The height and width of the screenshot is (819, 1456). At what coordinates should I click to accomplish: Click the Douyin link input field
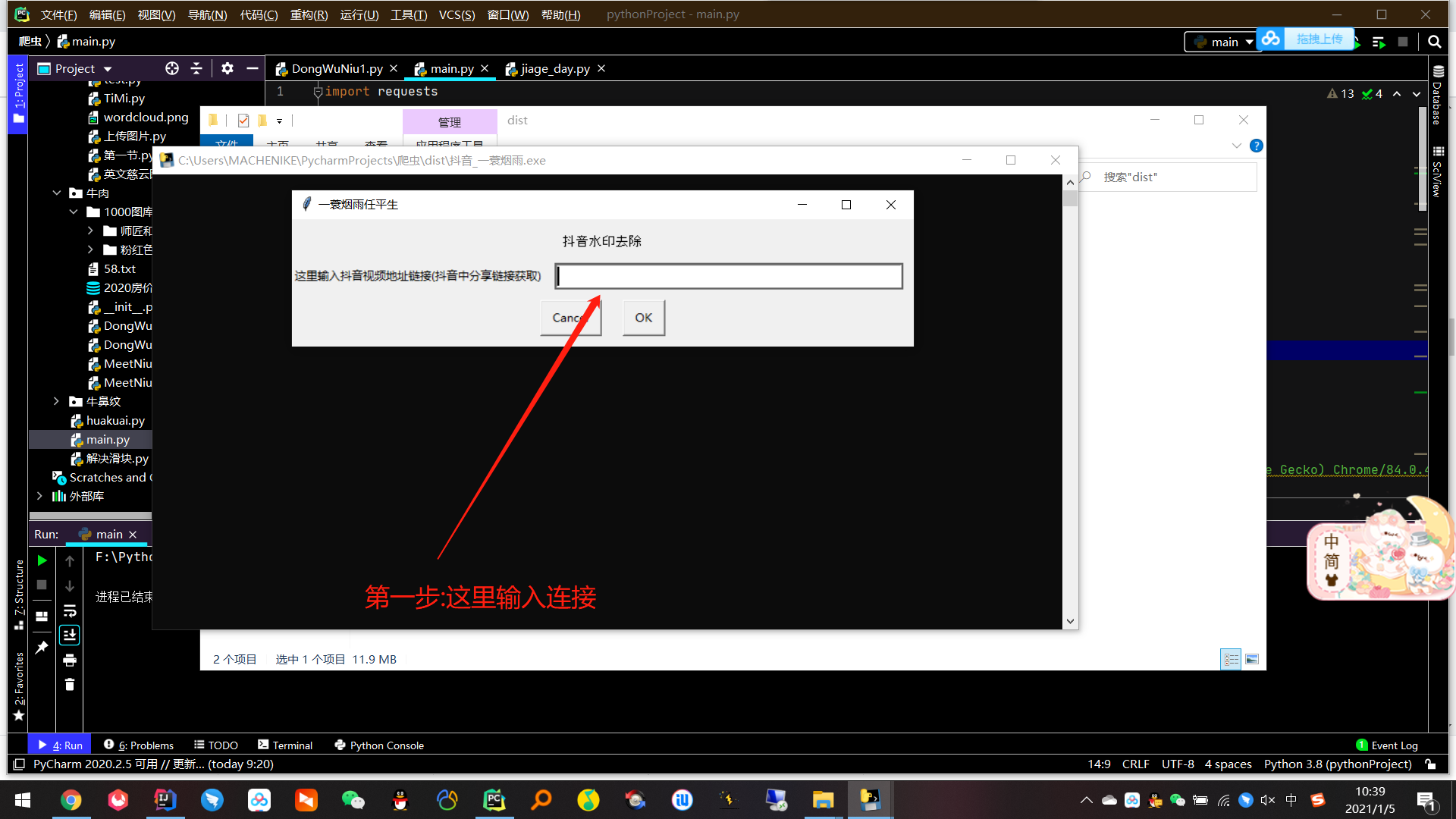pyautogui.click(x=728, y=276)
